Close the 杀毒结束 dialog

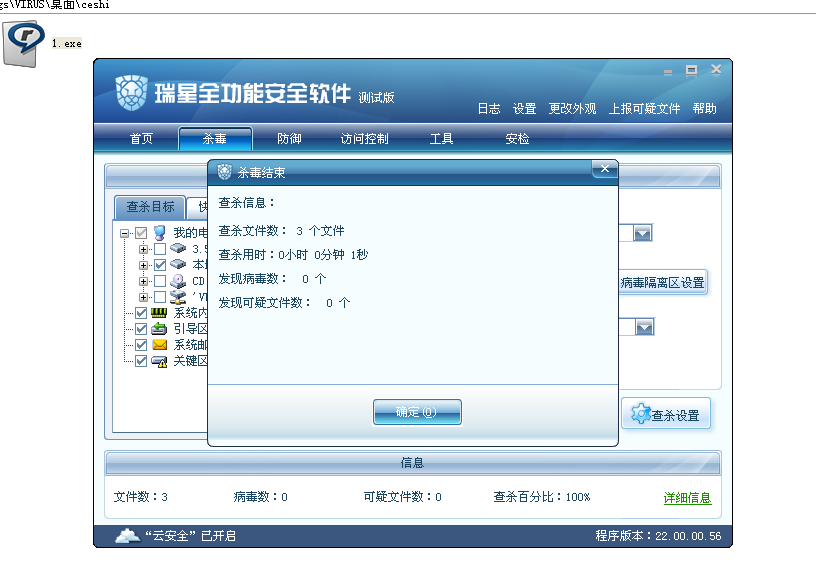coord(605,169)
